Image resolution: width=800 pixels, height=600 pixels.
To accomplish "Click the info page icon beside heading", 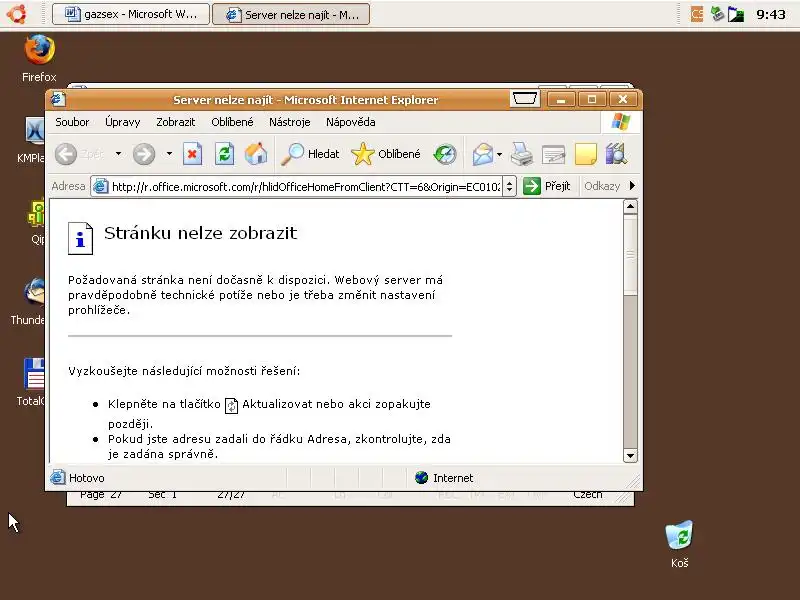I will tap(81, 238).
